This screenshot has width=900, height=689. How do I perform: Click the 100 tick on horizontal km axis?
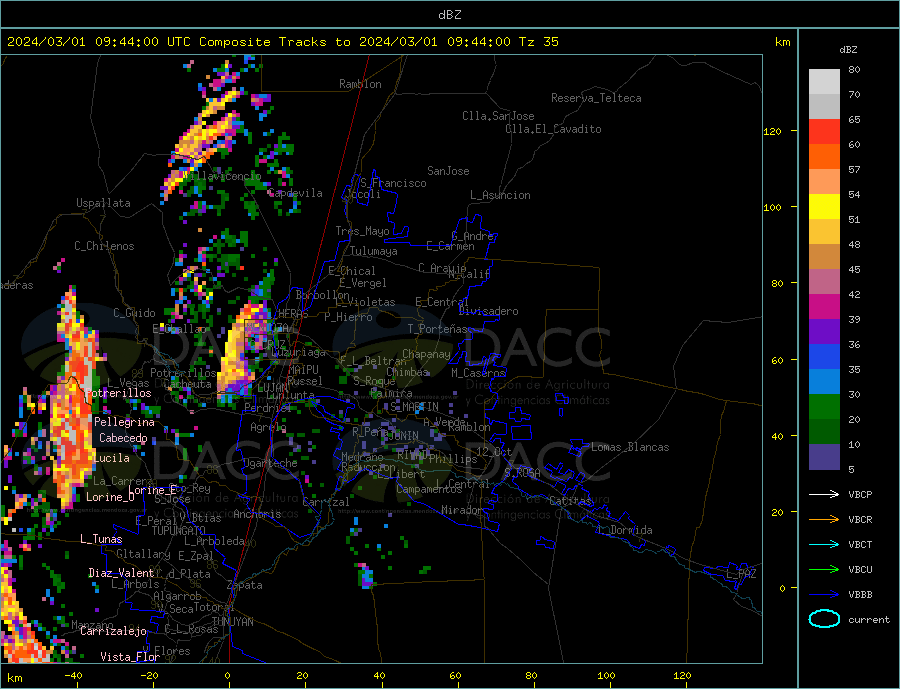point(606,676)
